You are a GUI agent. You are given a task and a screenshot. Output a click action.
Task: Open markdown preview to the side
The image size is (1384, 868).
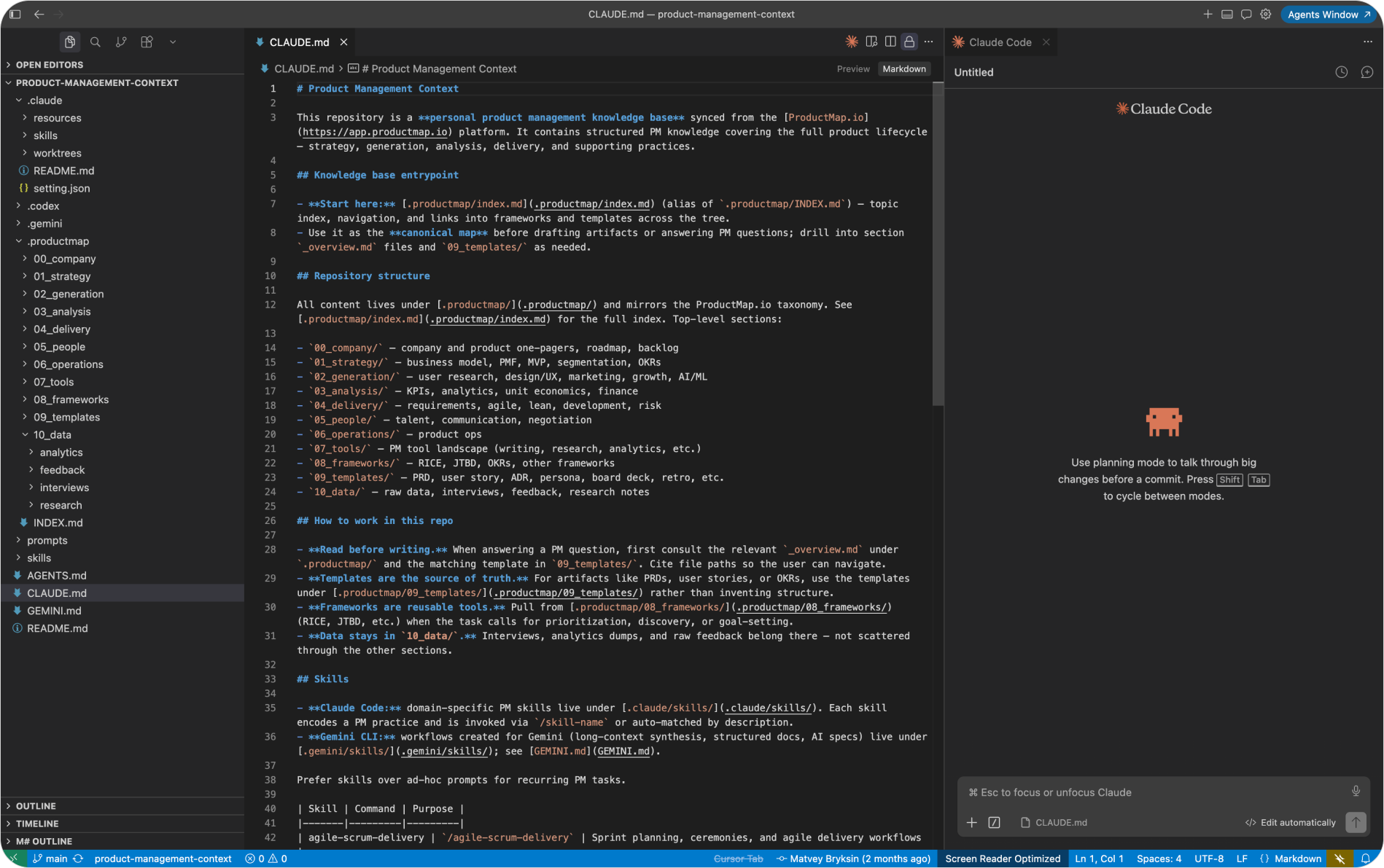[x=871, y=42]
